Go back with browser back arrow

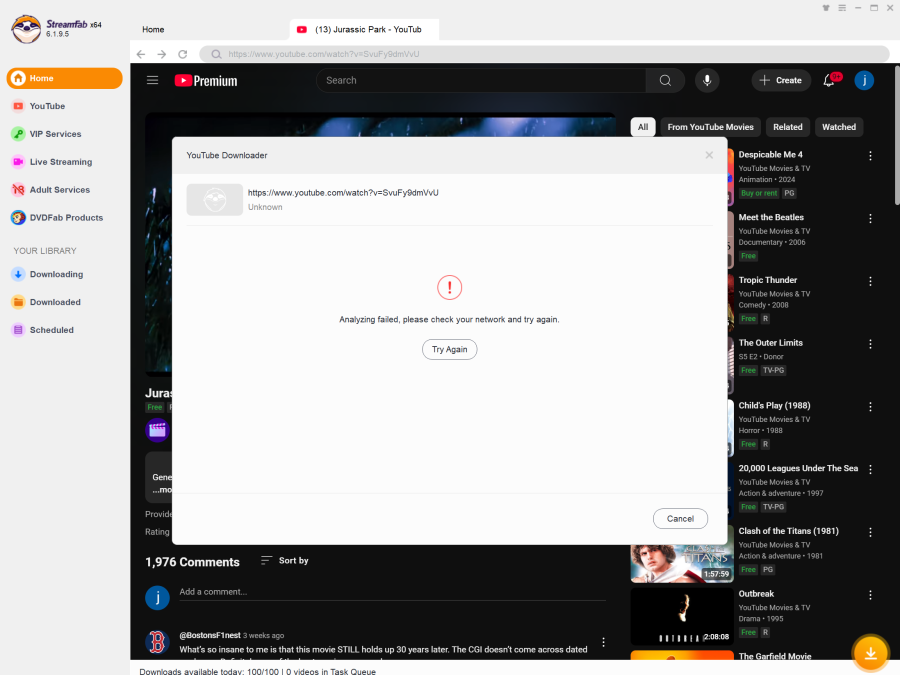(141, 54)
